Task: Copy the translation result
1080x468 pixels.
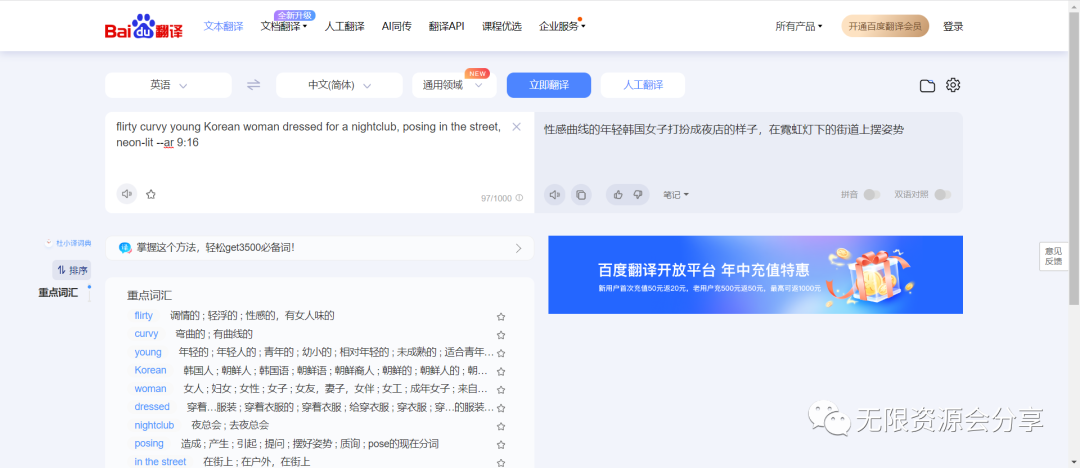Action: coord(581,195)
